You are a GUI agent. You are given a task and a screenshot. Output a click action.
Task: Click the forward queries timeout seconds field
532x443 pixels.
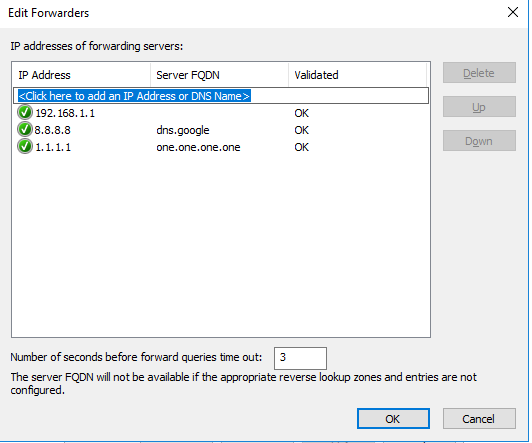(x=300, y=358)
